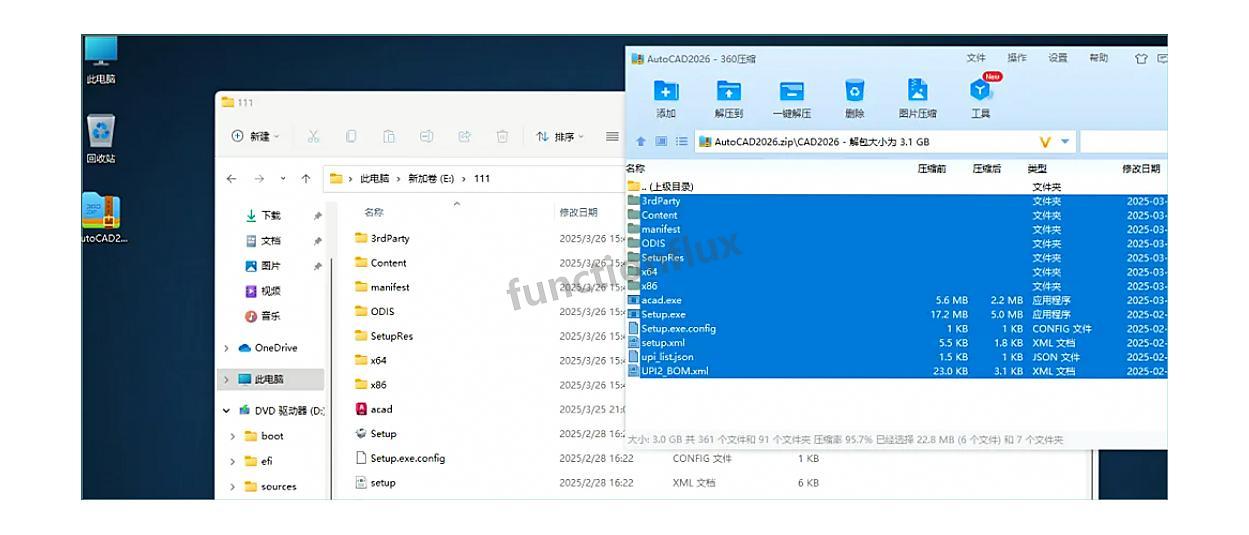Open the archive path history dropdown arrow

[1065, 142]
